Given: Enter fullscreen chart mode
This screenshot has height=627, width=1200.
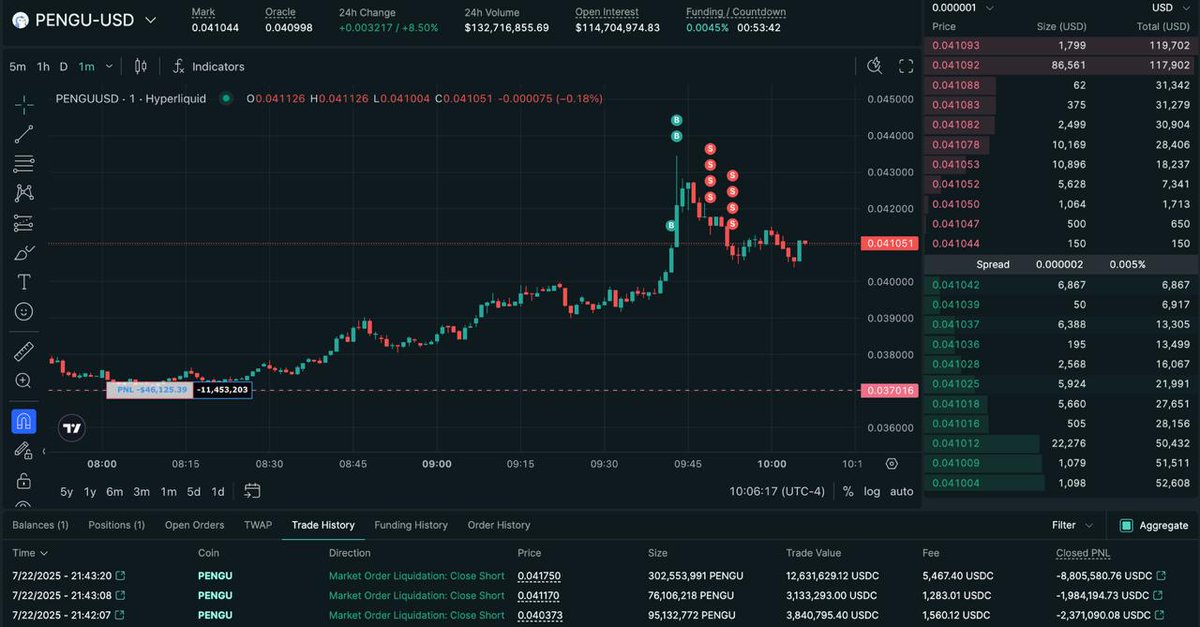Looking at the screenshot, I should [x=906, y=66].
